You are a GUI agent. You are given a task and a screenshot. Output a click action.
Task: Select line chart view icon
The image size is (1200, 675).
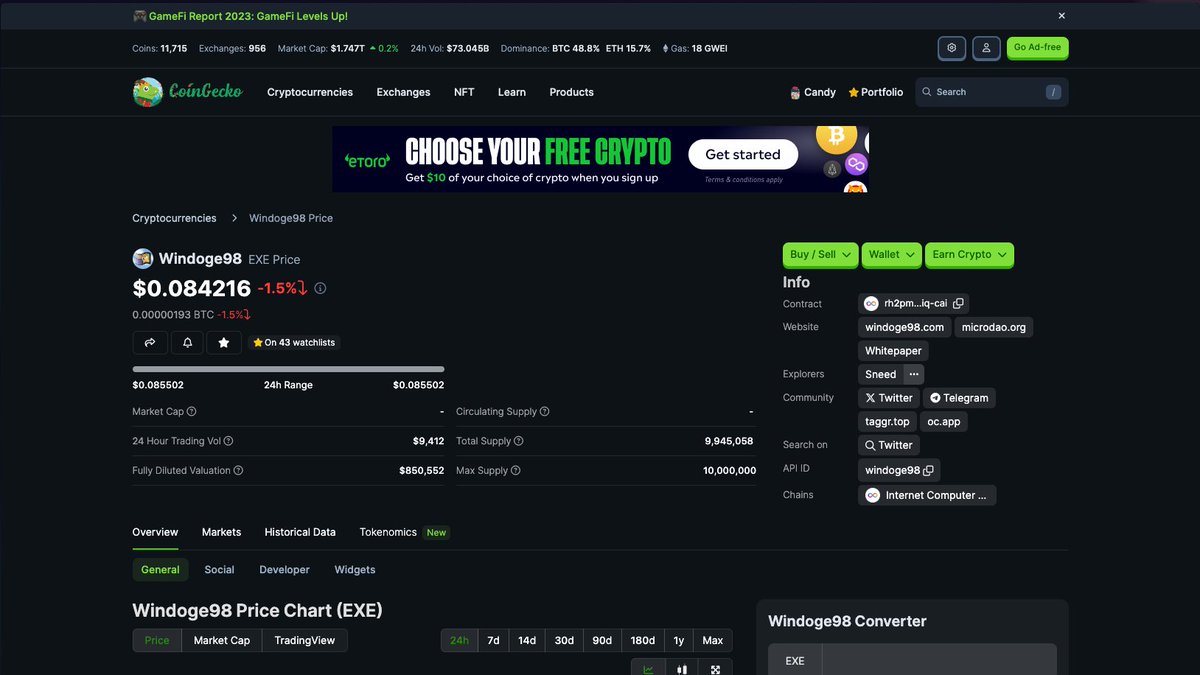tap(648, 669)
